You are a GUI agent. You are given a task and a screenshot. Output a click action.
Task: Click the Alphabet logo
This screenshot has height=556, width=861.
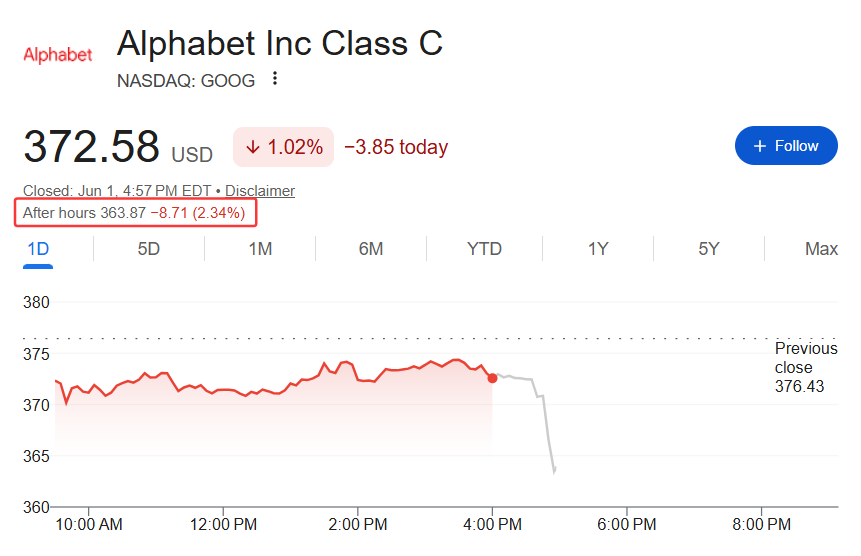coord(58,55)
